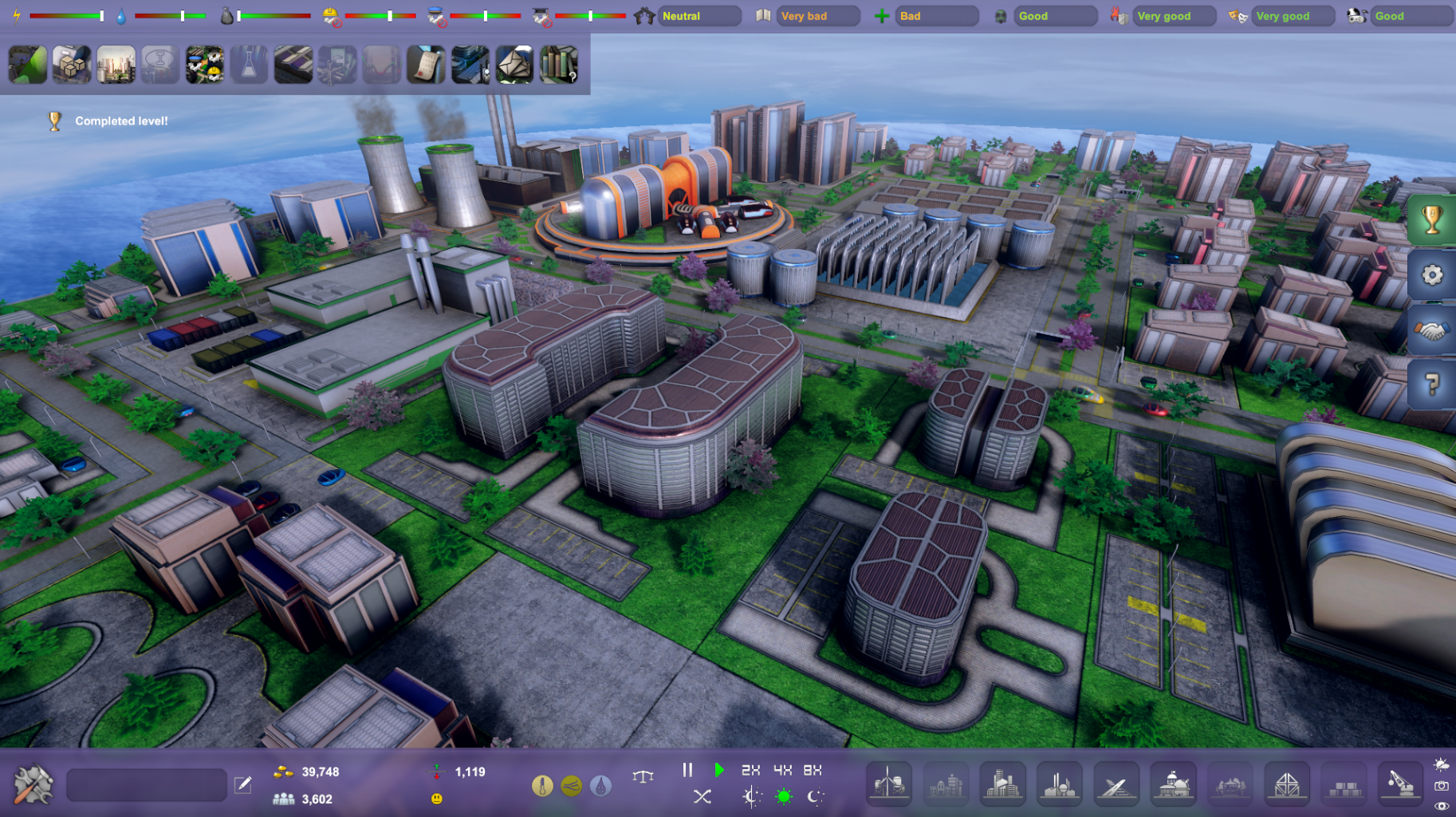Image resolution: width=1456 pixels, height=817 pixels.
Task: Select the utilities wind turbine build category
Action: (889, 783)
